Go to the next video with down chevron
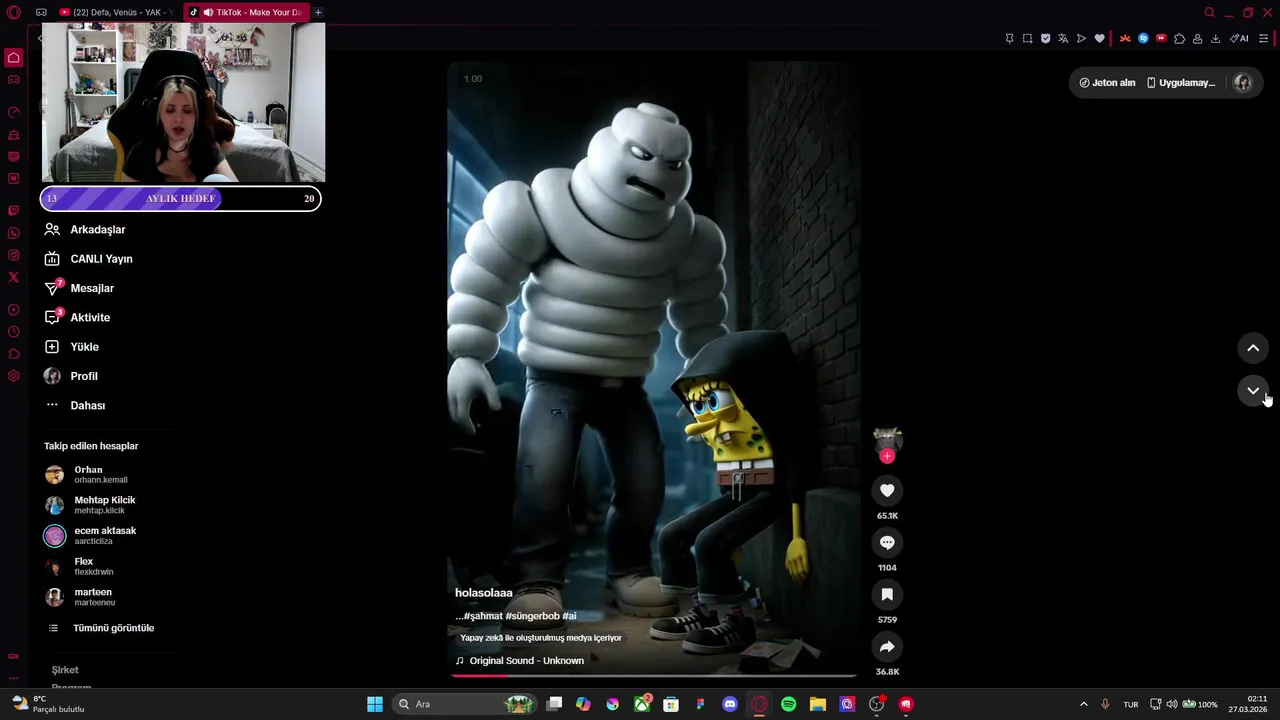The width and height of the screenshot is (1280, 720). (1253, 390)
